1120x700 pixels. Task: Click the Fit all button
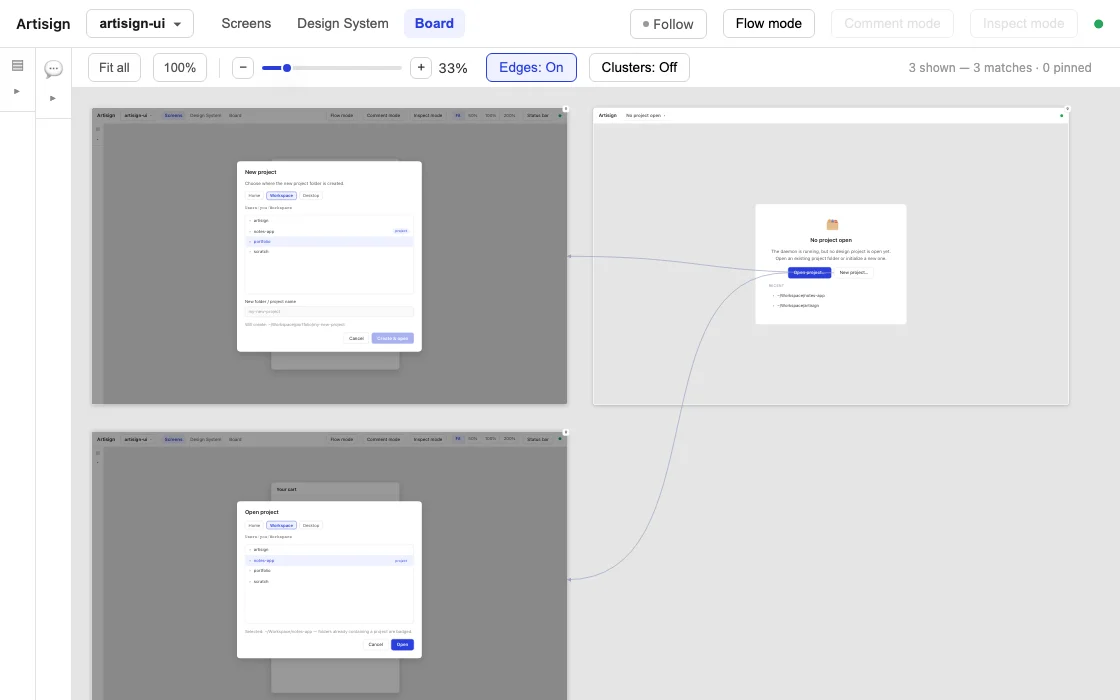114,67
